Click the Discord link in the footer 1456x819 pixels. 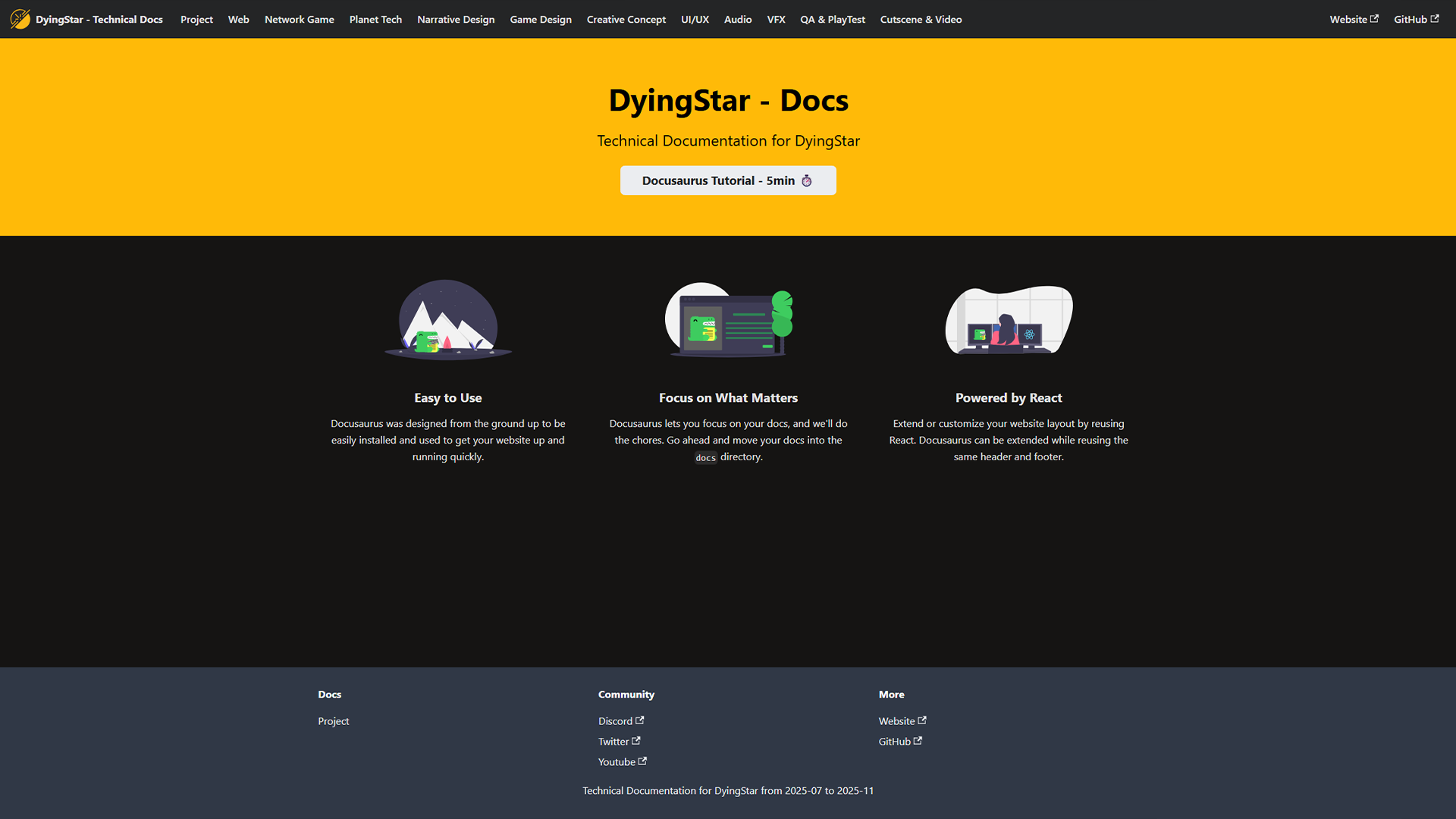click(616, 720)
